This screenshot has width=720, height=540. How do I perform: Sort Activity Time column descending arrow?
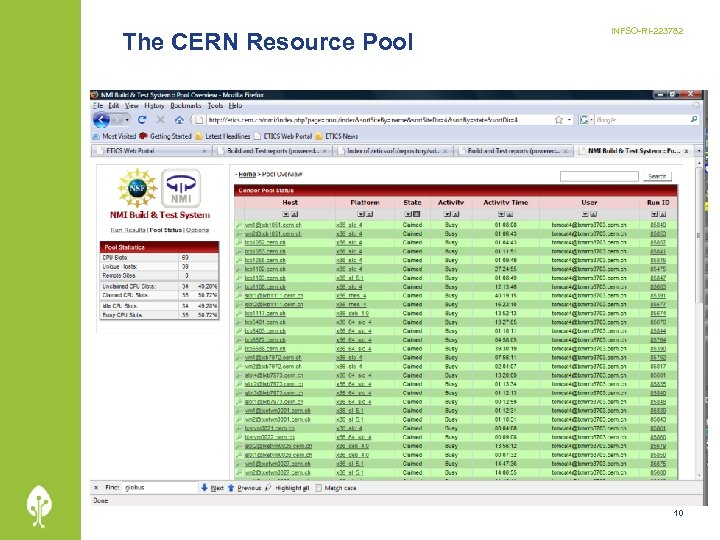point(501,214)
